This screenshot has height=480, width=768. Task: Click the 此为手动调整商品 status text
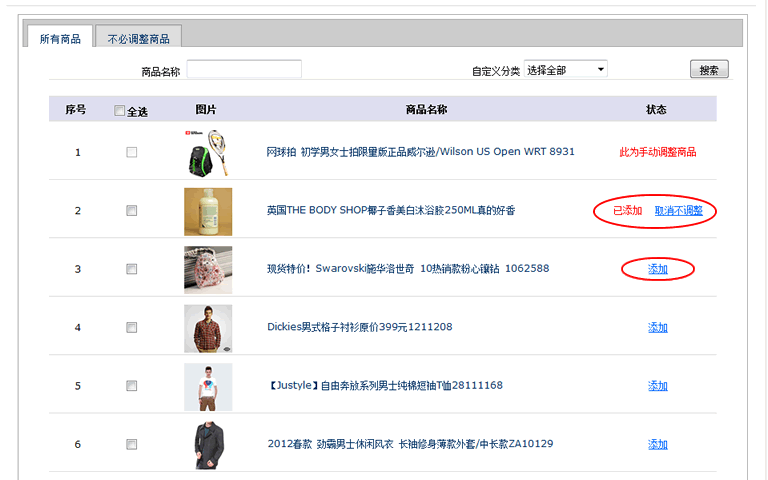[x=657, y=152]
